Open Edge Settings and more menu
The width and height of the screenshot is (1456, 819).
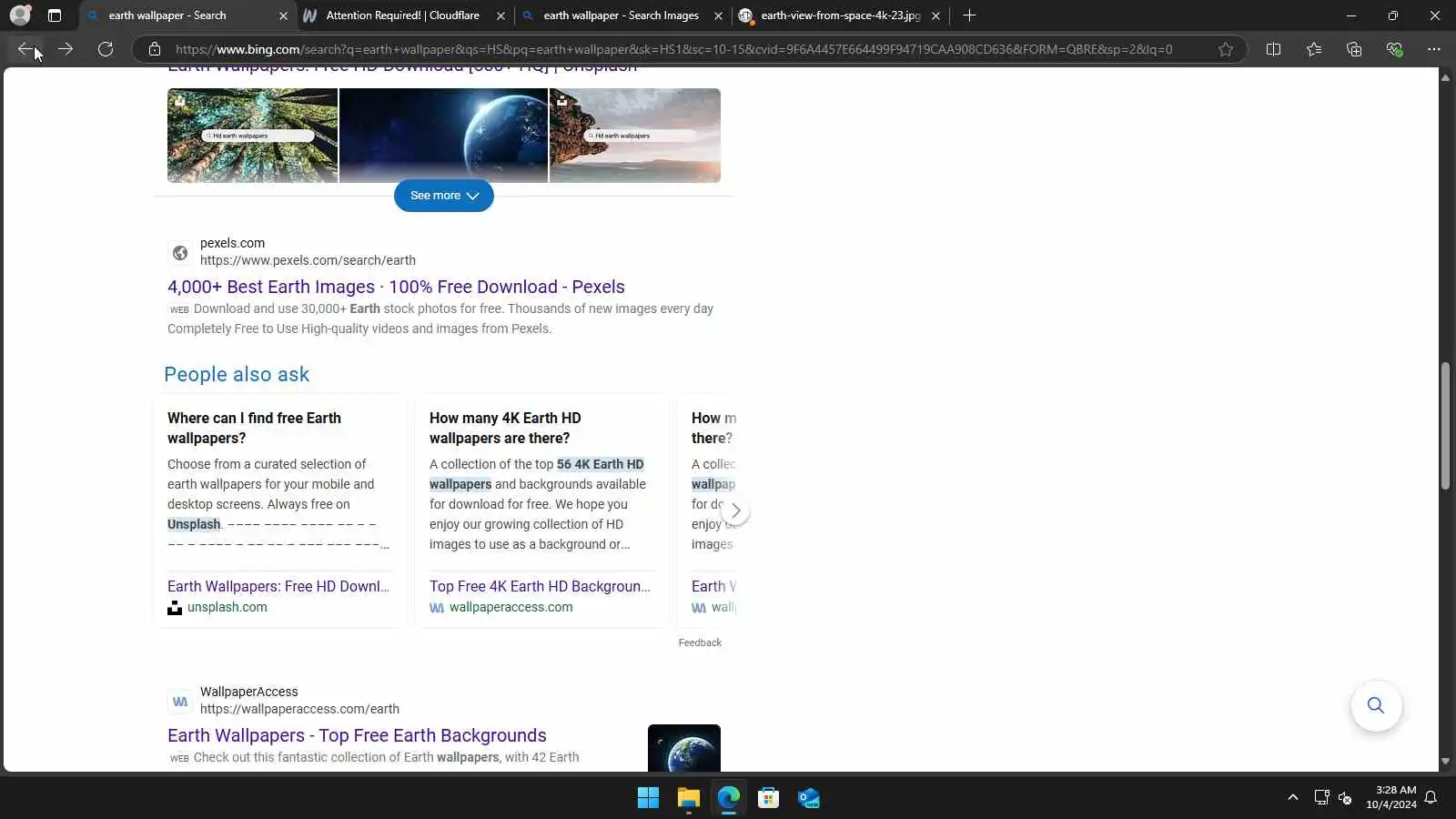[x=1434, y=49]
